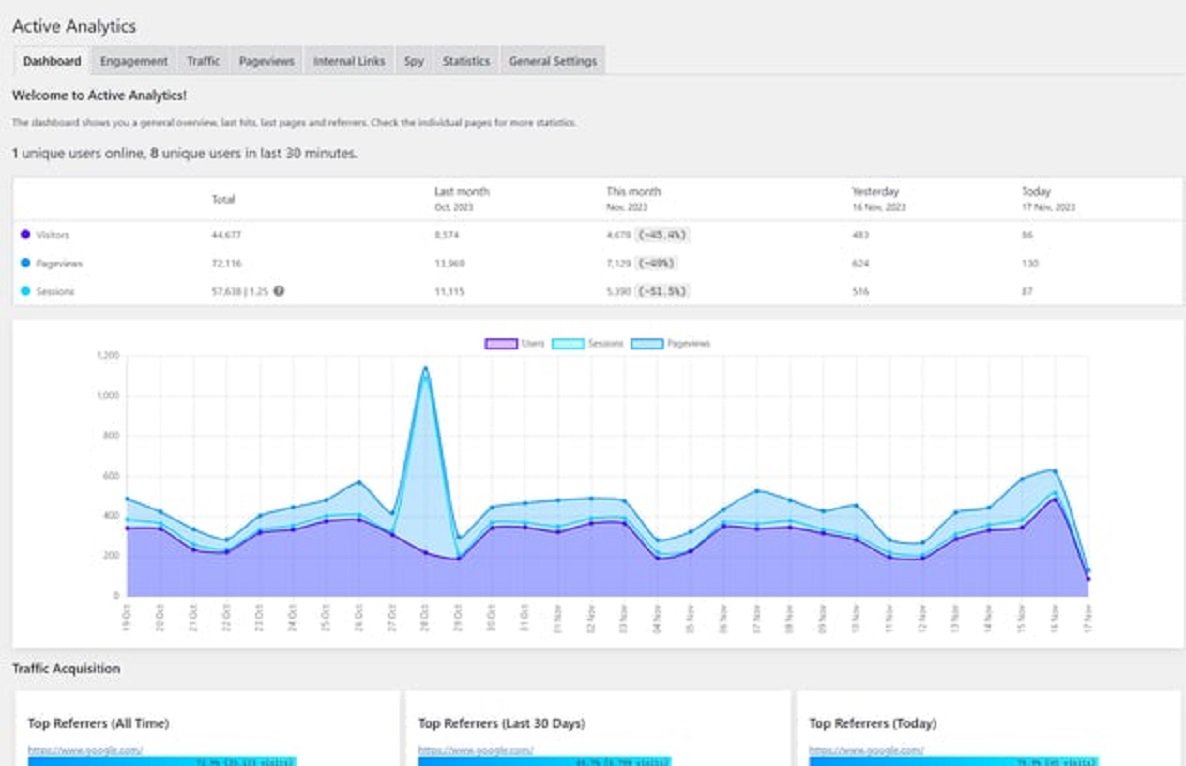Screen dimensions: 1186x766
Task: Click the purple Visitors dot indicator
Action: click(24, 235)
